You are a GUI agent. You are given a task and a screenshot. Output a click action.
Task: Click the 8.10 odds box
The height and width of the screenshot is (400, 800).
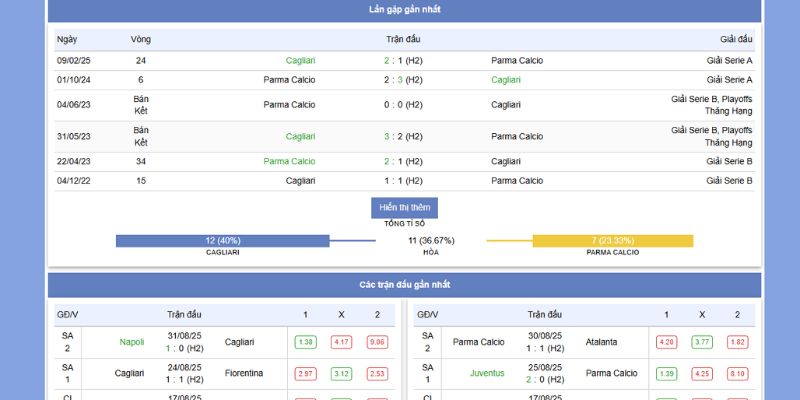[x=738, y=374]
